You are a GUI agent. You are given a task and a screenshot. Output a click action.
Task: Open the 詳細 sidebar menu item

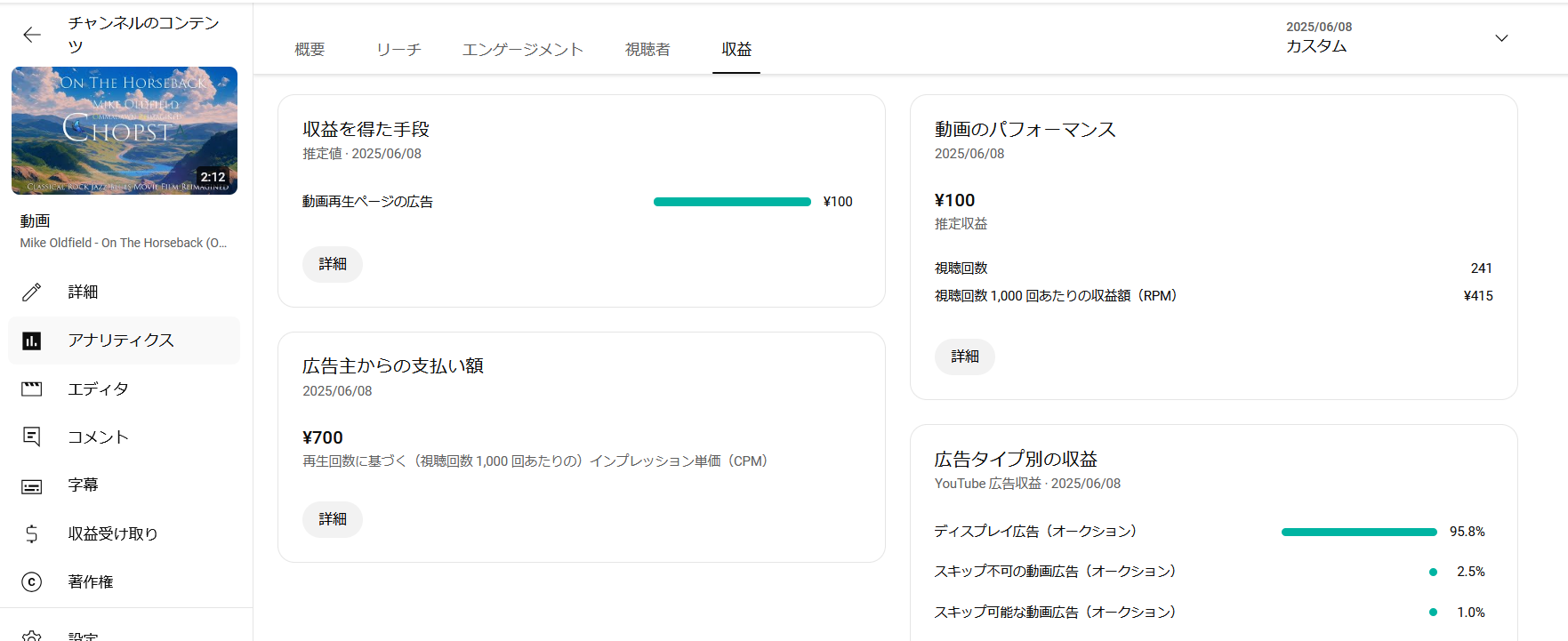coord(125,292)
